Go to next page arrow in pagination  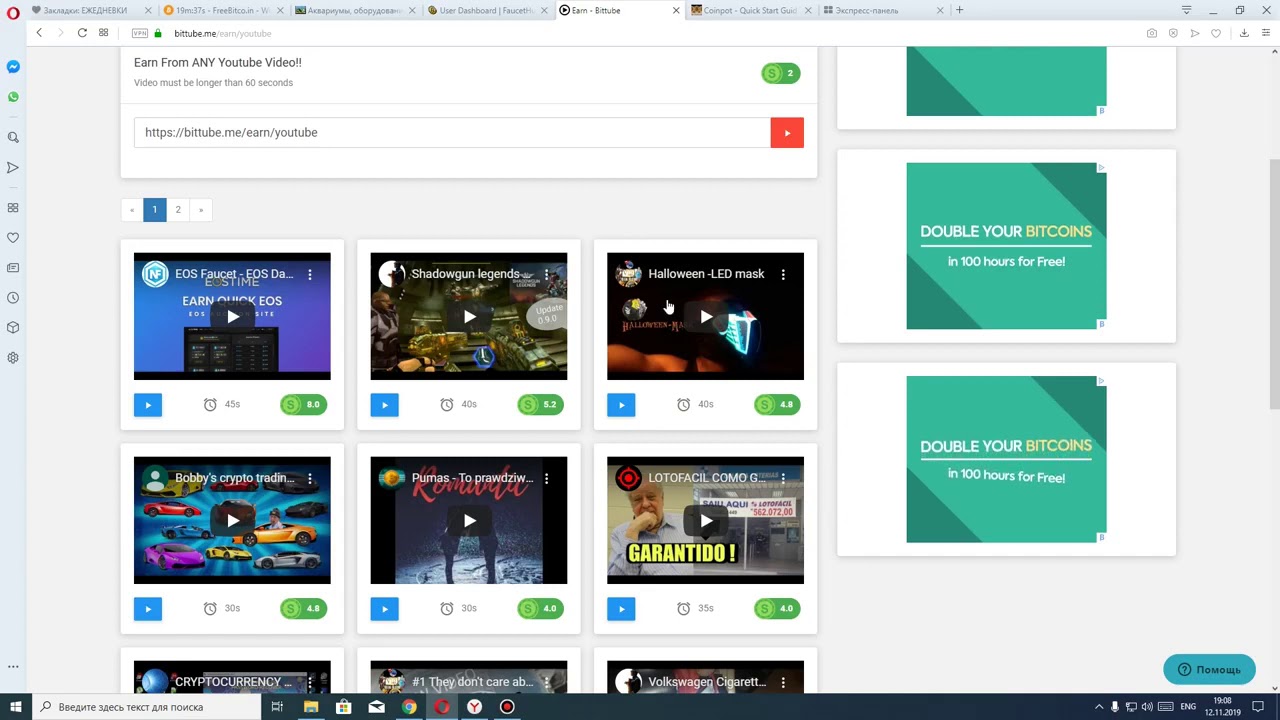point(201,210)
